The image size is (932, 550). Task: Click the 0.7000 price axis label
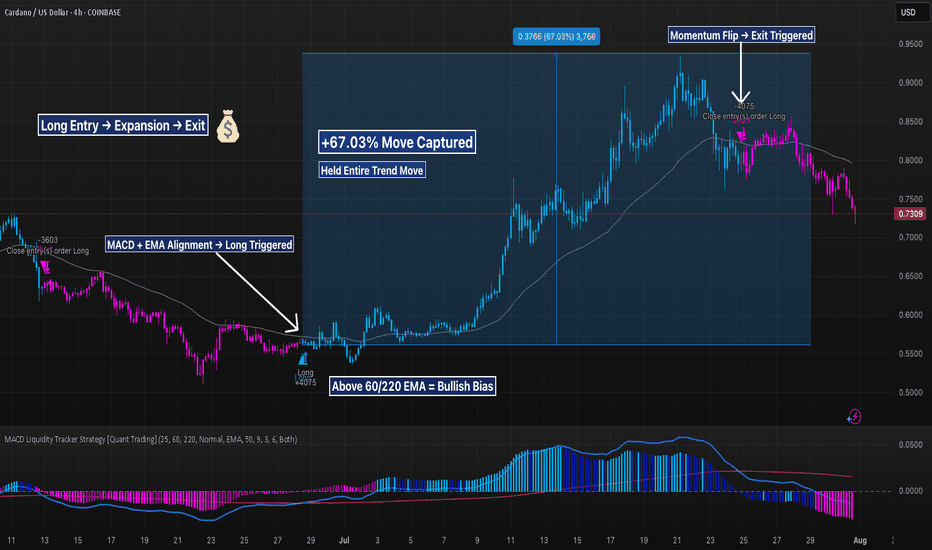click(x=911, y=237)
